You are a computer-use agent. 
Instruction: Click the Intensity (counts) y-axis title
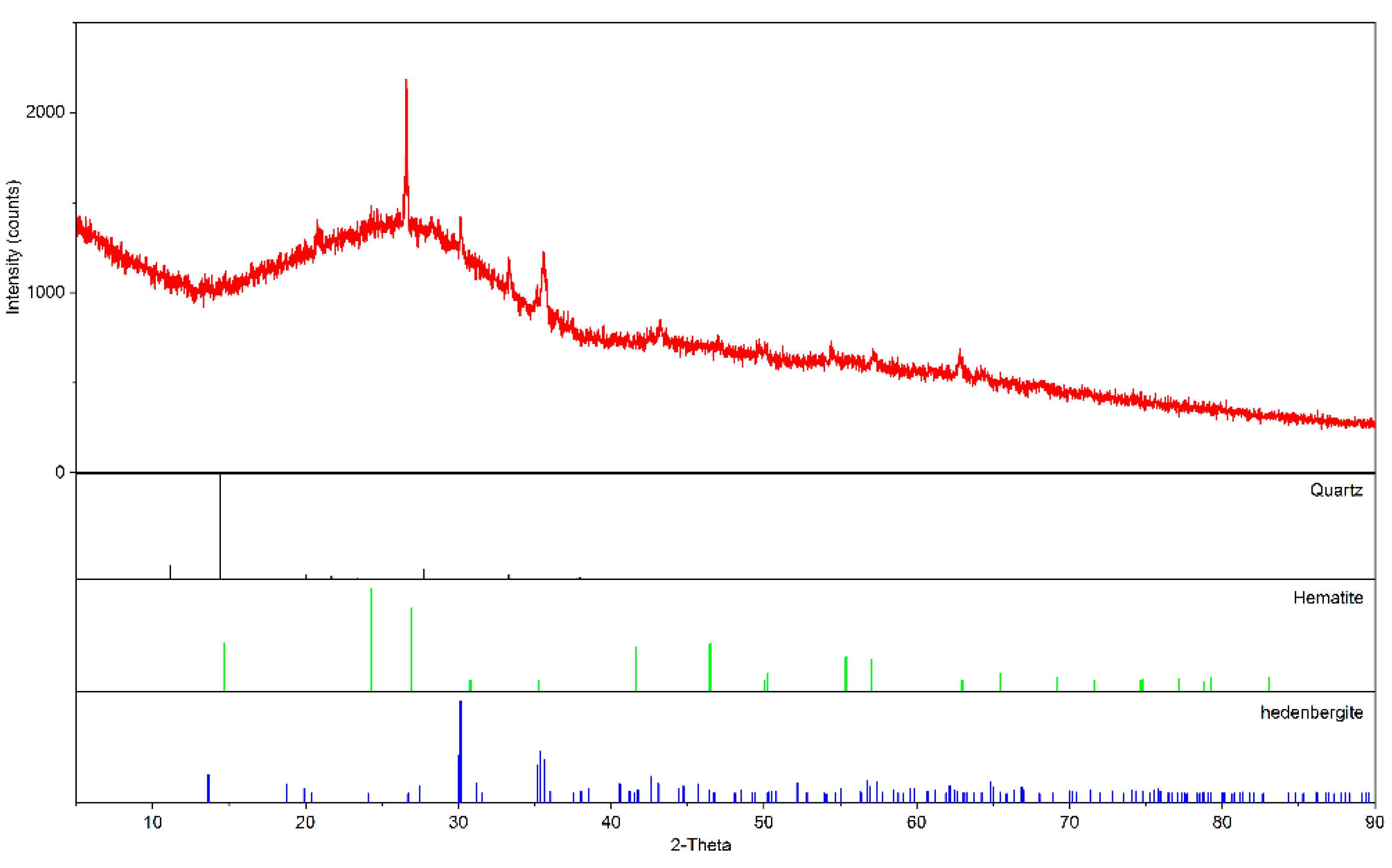point(13,247)
